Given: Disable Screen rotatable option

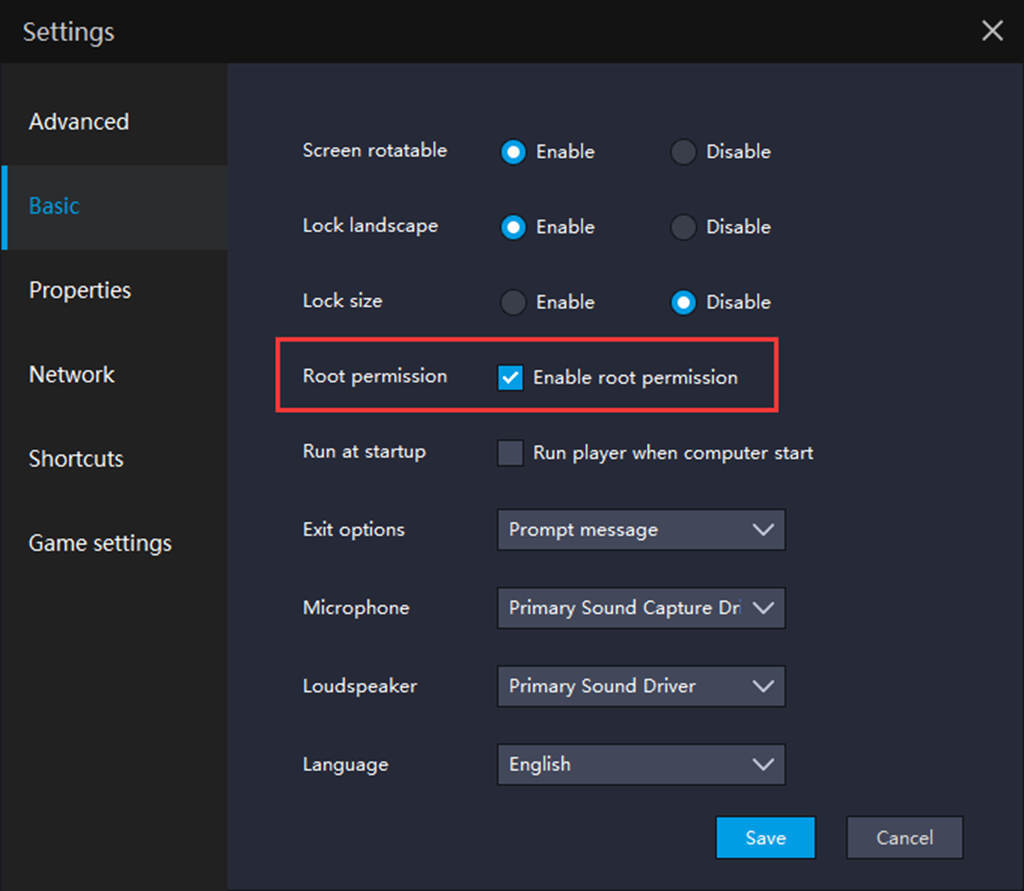Looking at the screenshot, I should click(x=683, y=152).
